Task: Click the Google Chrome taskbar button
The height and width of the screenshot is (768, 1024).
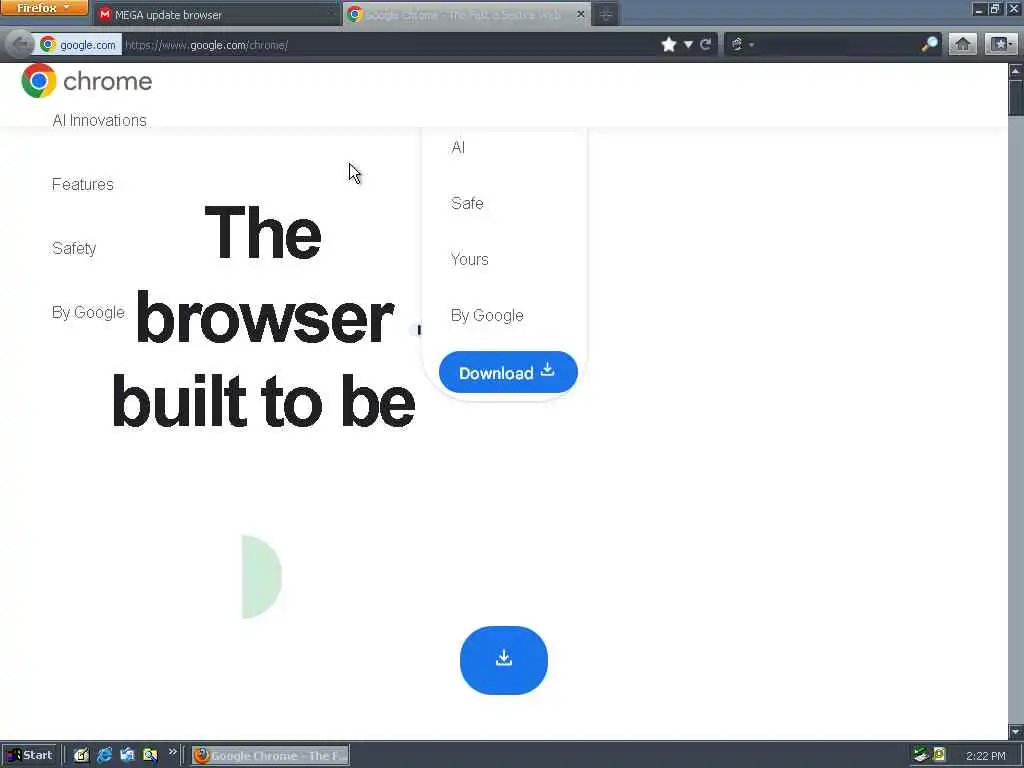Action: tap(270, 756)
